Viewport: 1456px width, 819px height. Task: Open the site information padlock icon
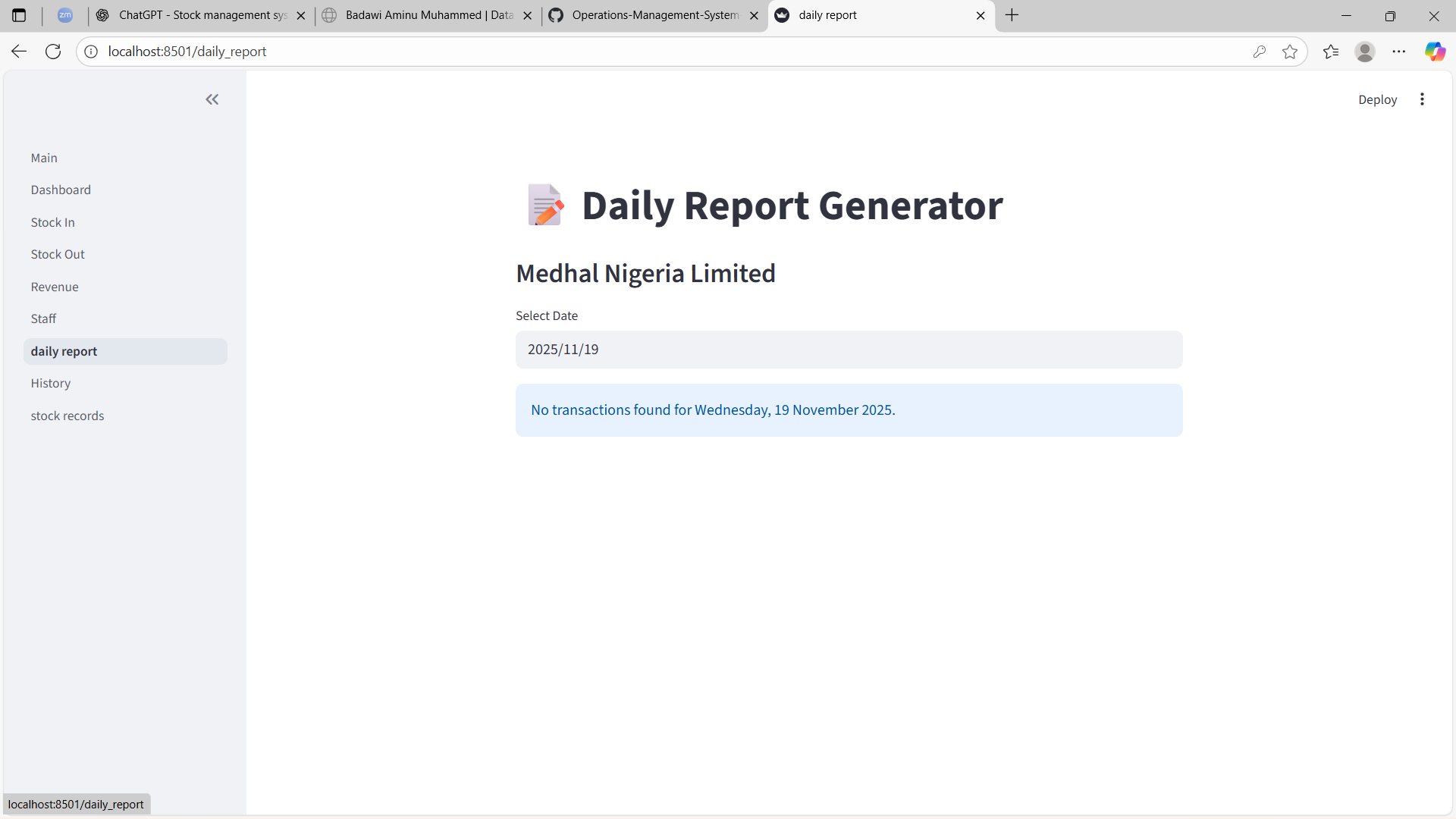coord(90,51)
